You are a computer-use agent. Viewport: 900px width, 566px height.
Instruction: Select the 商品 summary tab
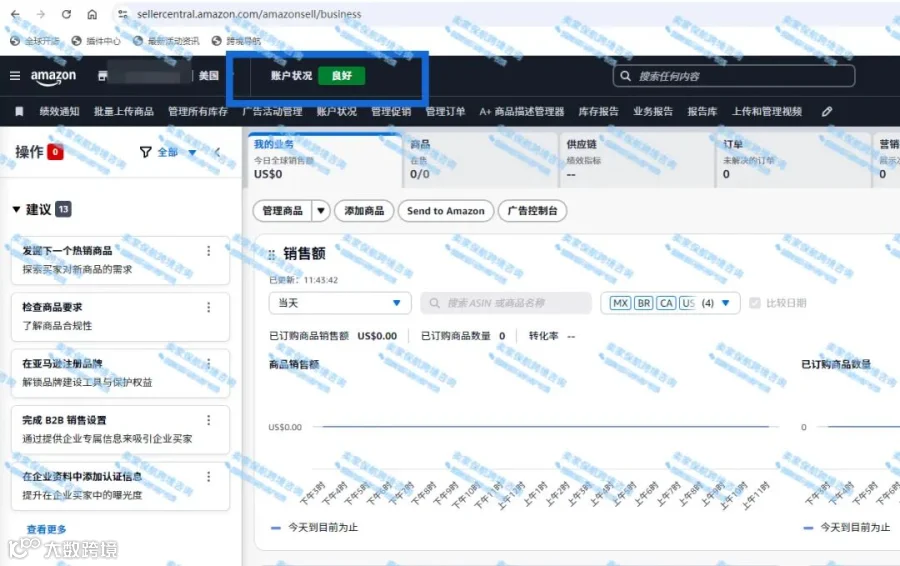click(480, 160)
